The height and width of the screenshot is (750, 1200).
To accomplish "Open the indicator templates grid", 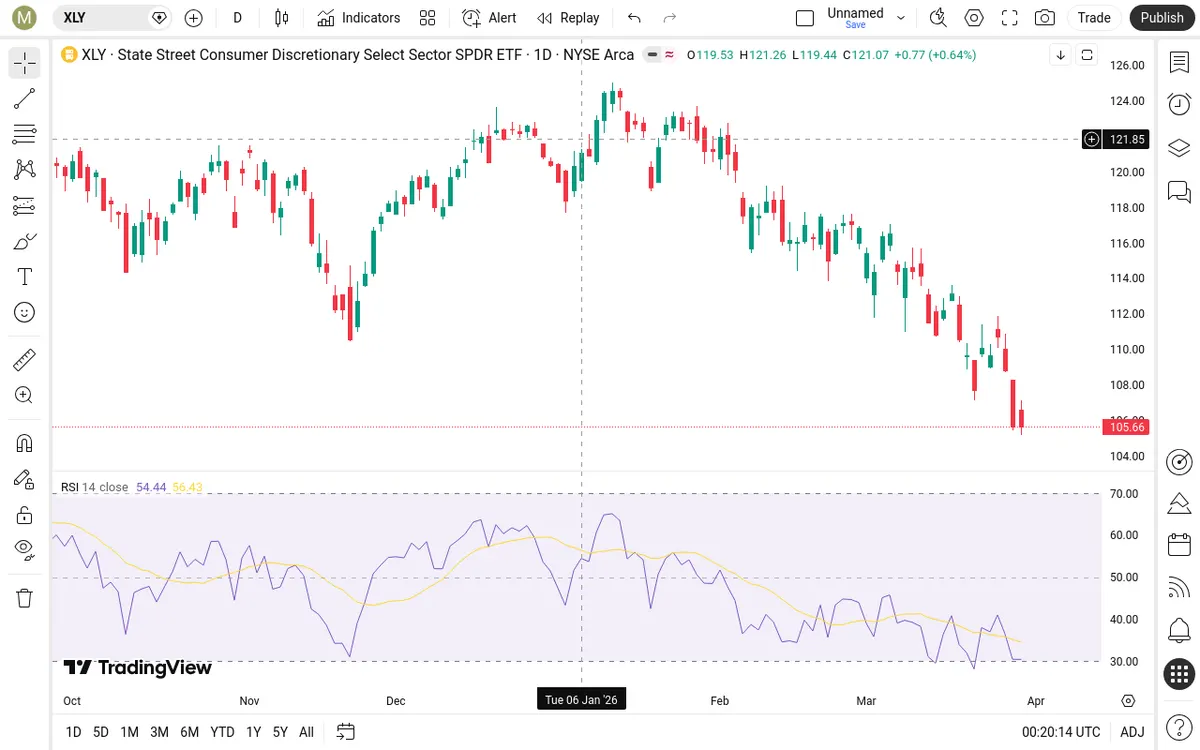I will tap(428, 18).
